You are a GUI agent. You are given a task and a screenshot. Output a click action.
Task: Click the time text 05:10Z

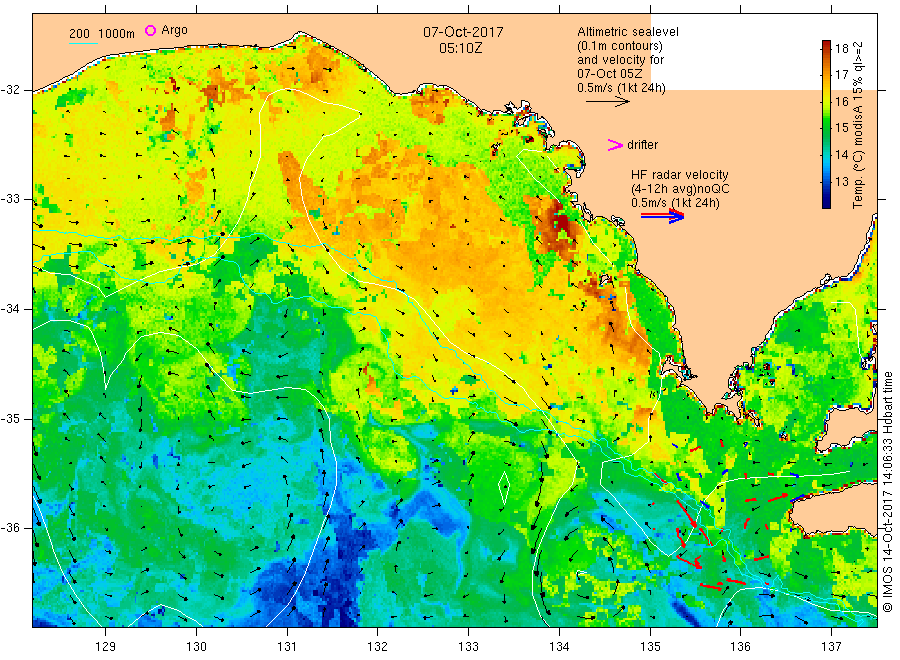tap(460, 48)
